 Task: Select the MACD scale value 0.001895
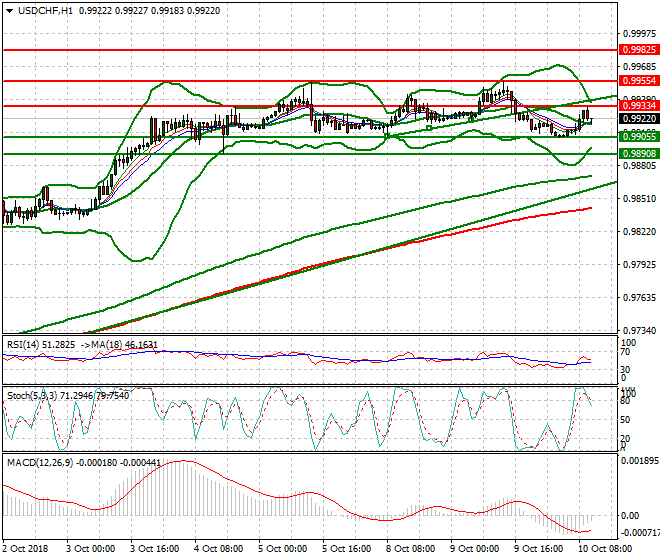point(640,461)
